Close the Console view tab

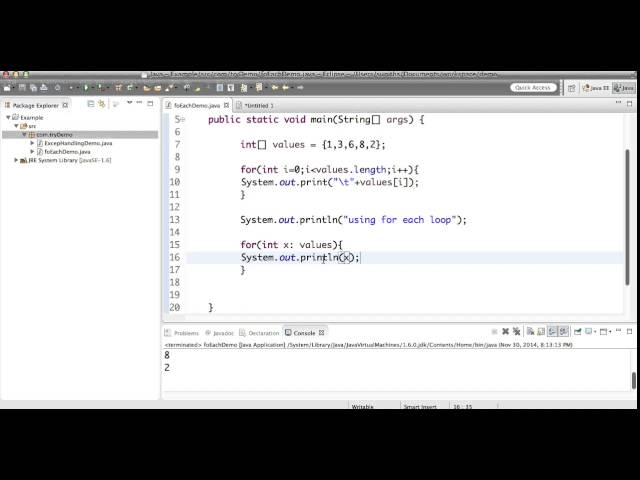[322, 333]
